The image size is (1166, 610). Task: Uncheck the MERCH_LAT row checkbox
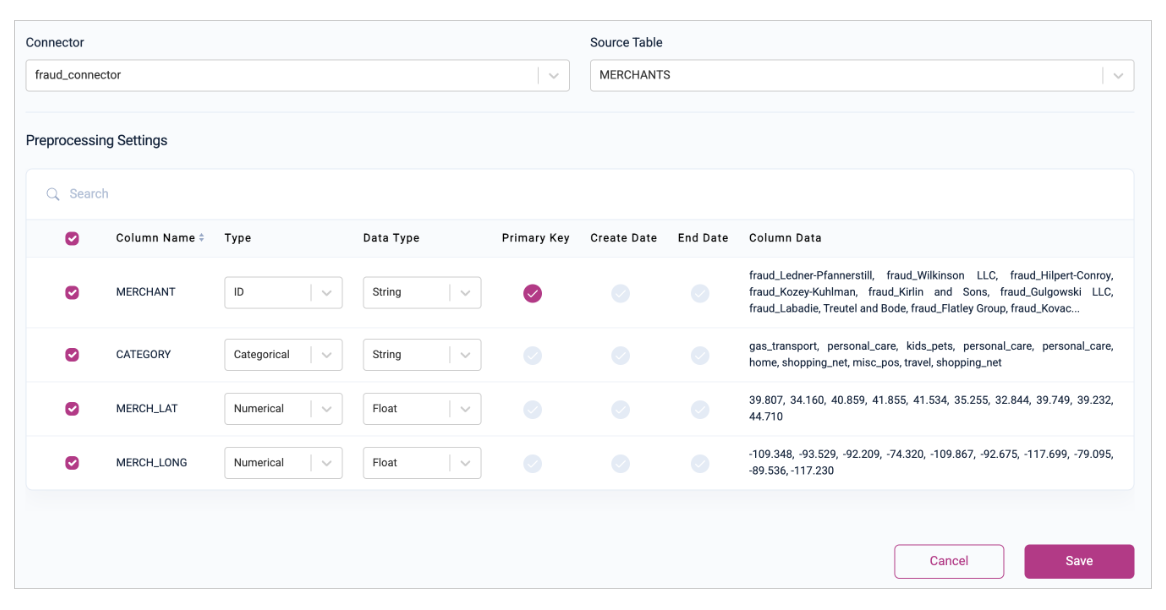[72, 408]
